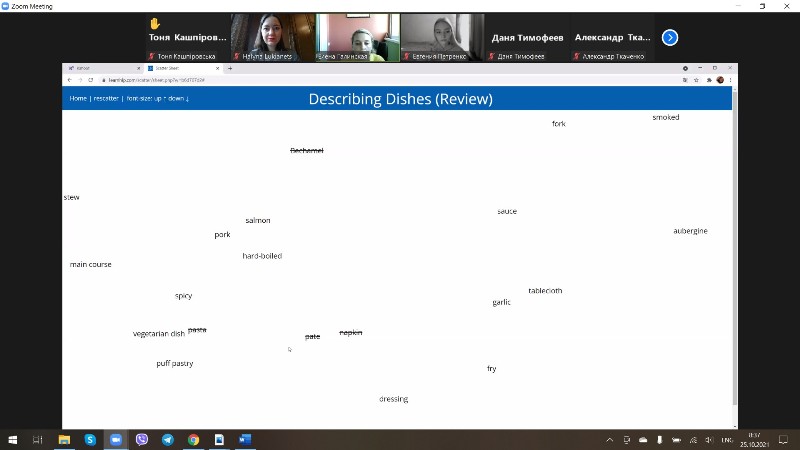The image size is (800, 450).
Task: Click the Chrome icon in the taskbar
Action: [x=193, y=439]
